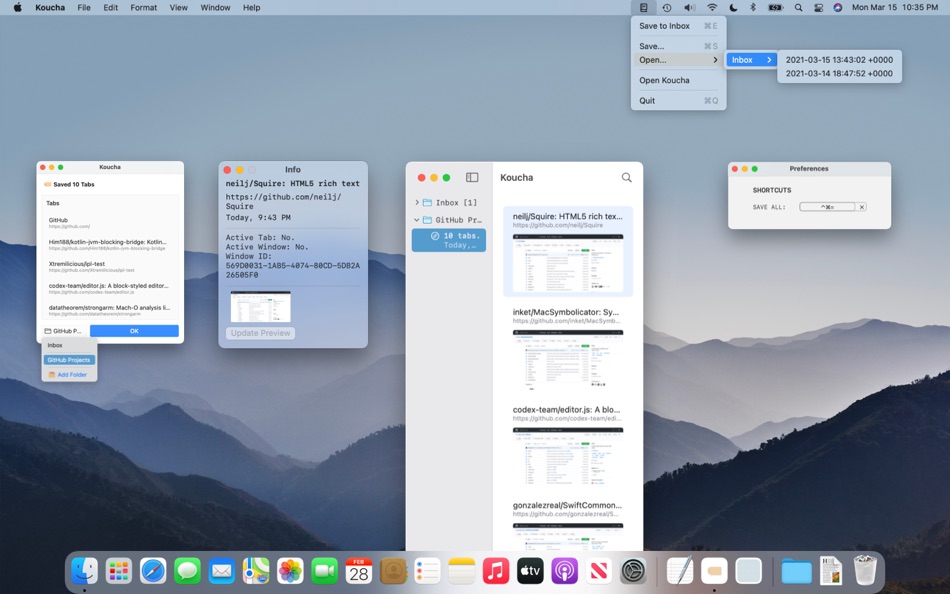
Task: Expand the Open... submenu arrow
Action: pyautogui.click(x=716, y=60)
